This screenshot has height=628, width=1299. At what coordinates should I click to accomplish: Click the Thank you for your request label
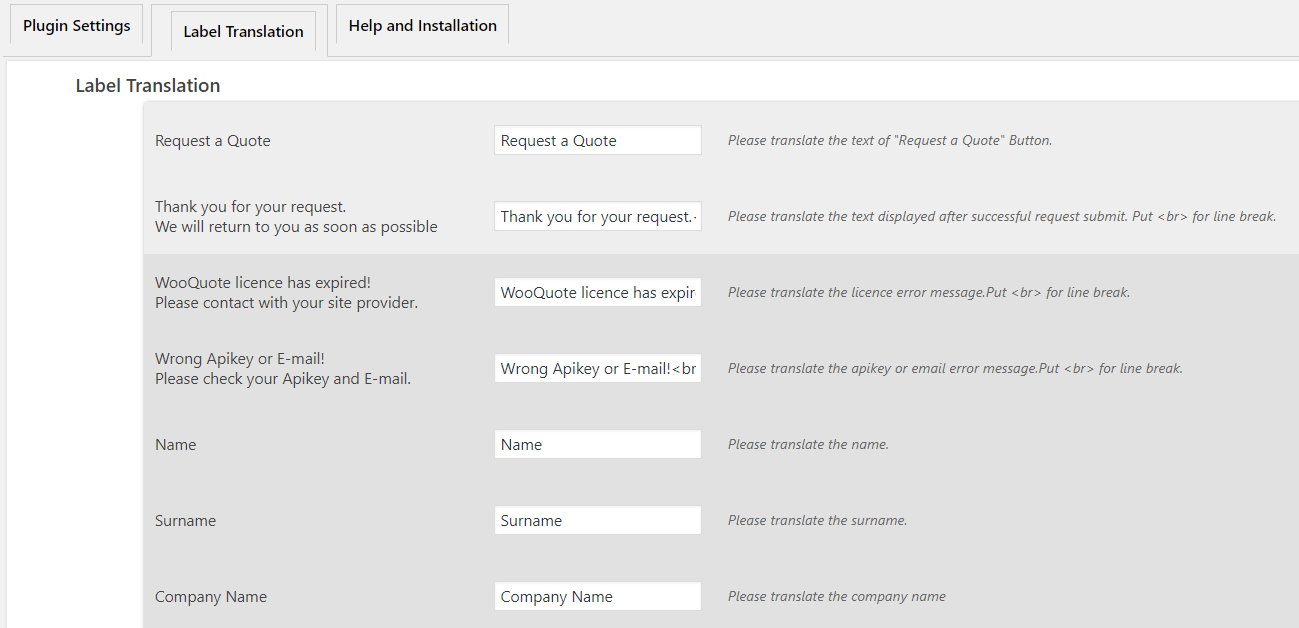pyautogui.click(x=296, y=217)
